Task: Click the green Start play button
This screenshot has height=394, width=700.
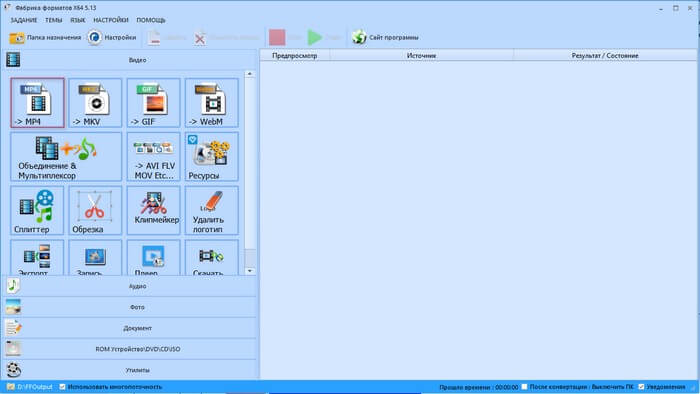Action: pos(315,37)
